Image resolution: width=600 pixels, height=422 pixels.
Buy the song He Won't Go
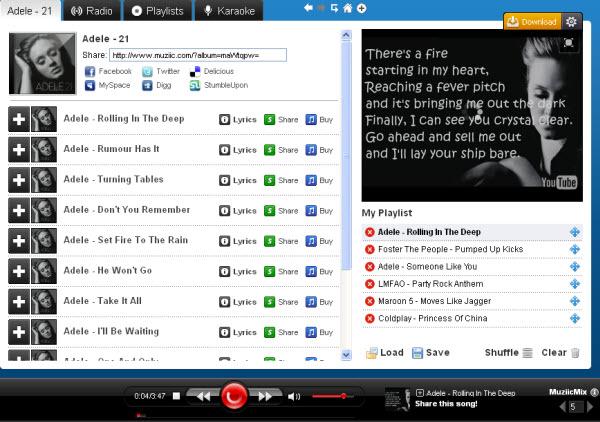[x=319, y=272]
